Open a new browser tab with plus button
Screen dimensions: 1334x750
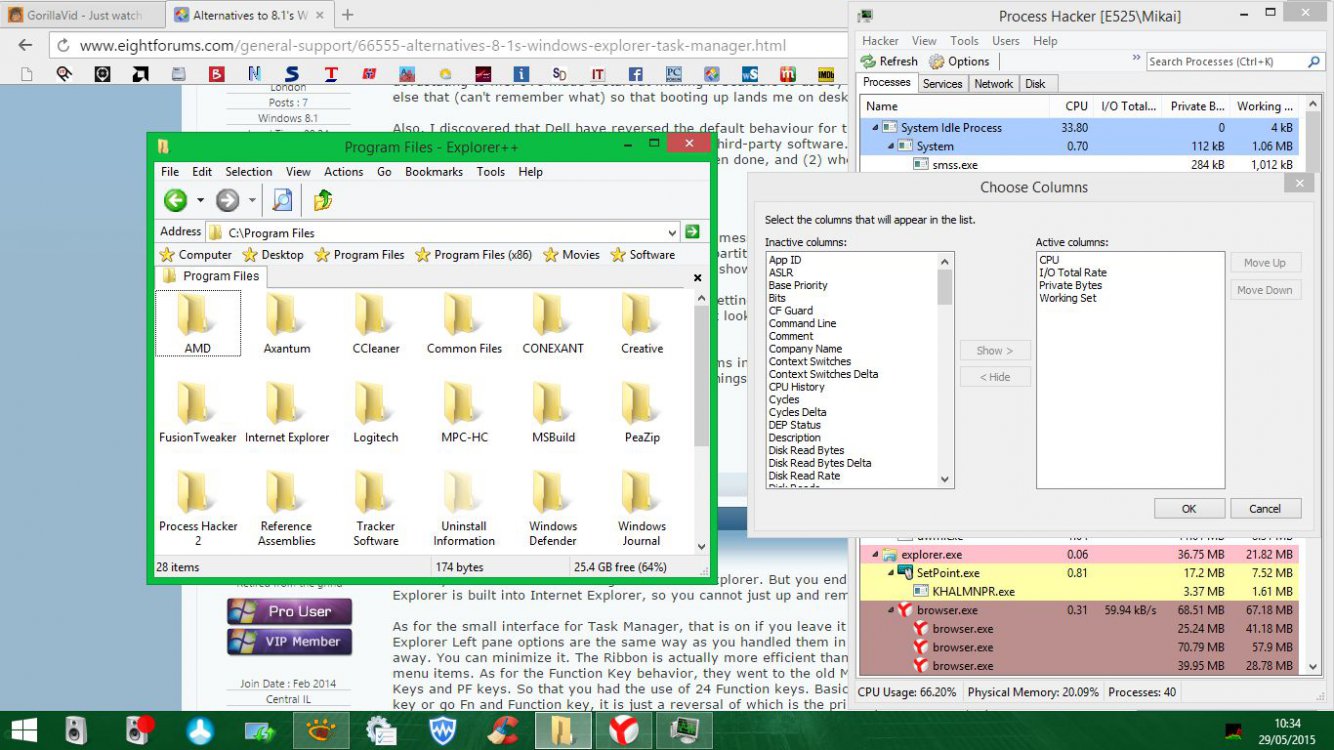coord(347,15)
